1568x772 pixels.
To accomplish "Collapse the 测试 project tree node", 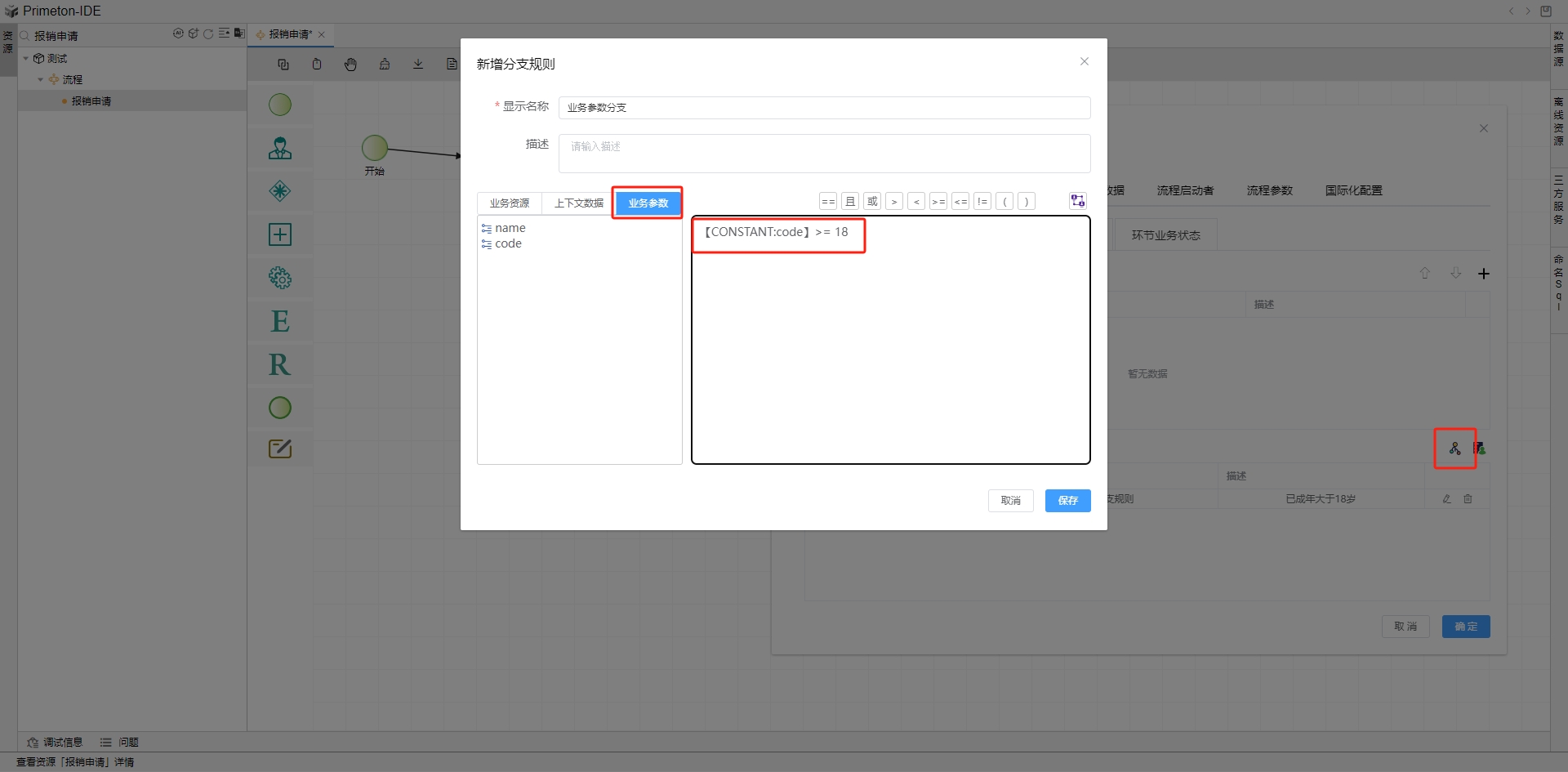I will (26, 59).
